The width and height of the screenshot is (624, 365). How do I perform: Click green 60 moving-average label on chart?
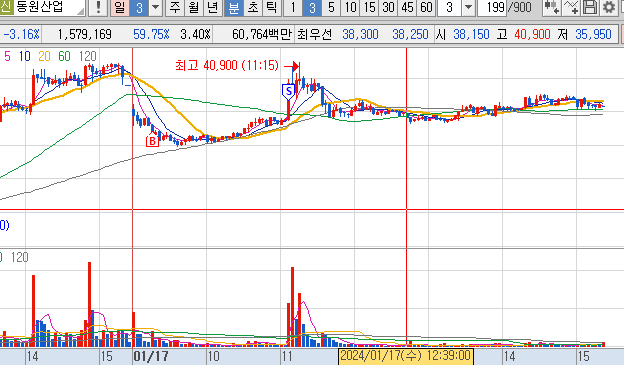[x=64, y=57]
